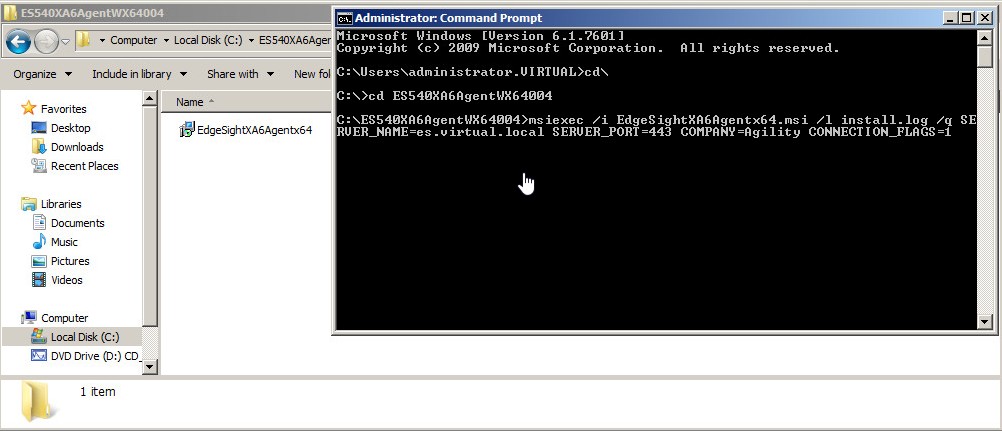The image size is (1002, 431).
Task: Click Command Prompt system menu icon
Action: [344, 18]
